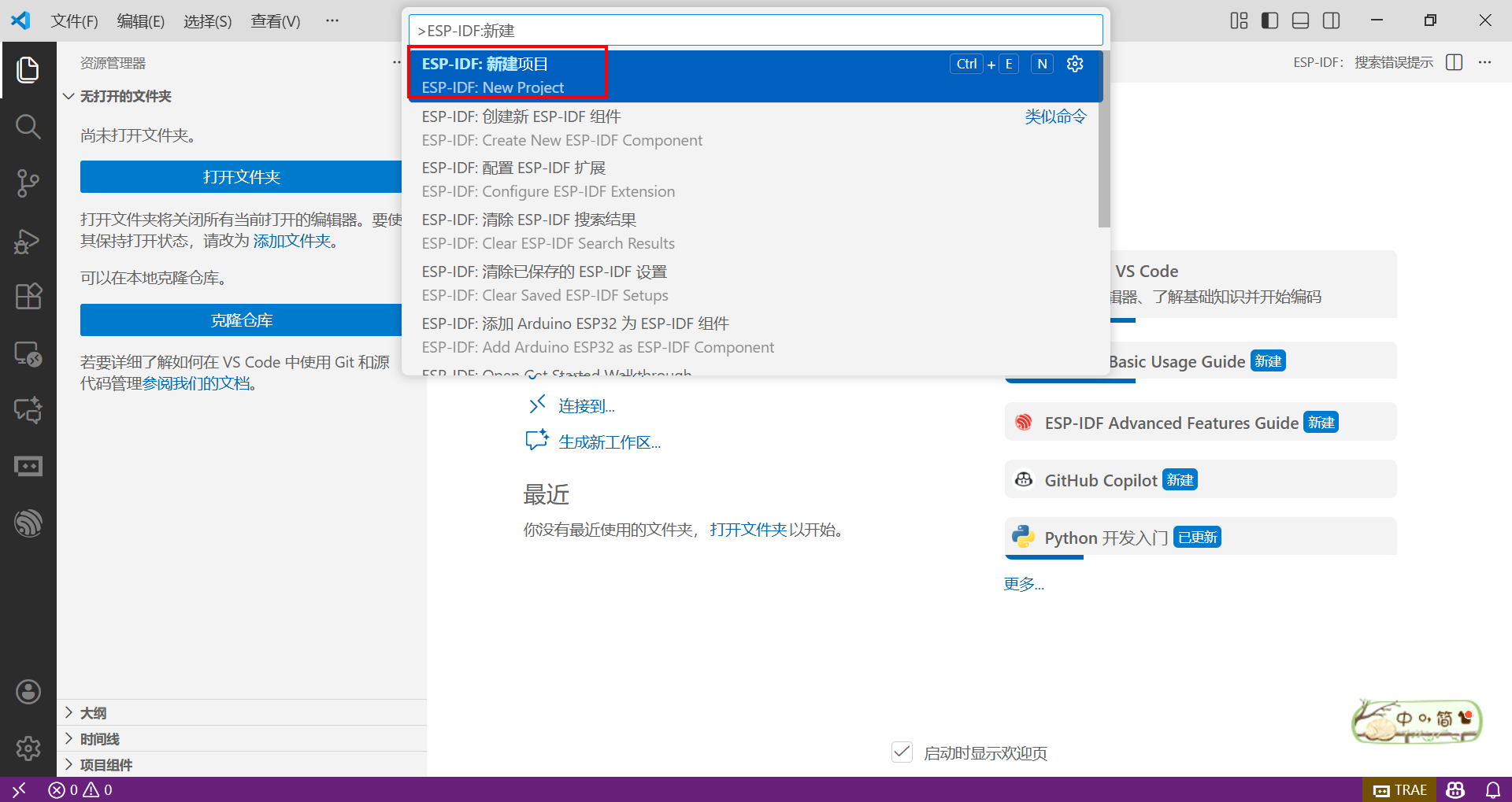The width and height of the screenshot is (1512, 802).
Task: Select the 清除 ESP-IDF 搜索结果 command
Action: (x=753, y=231)
